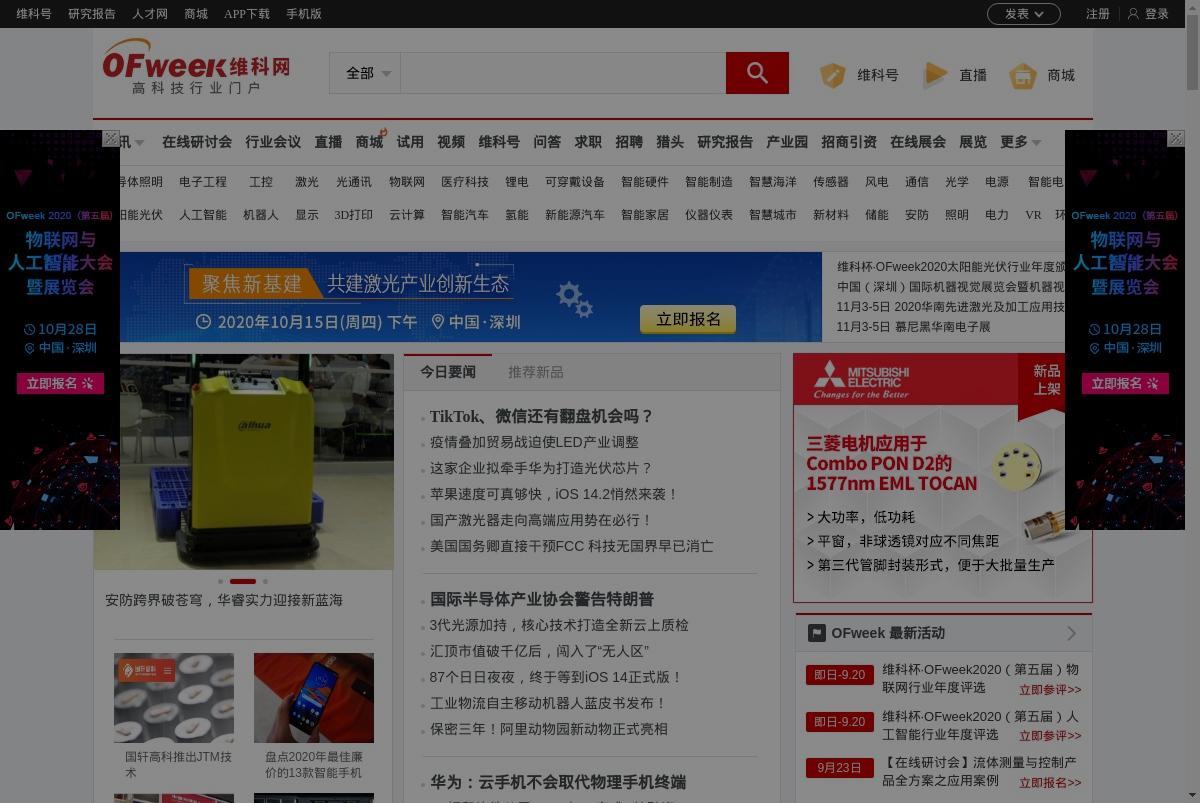Image resolution: width=1200 pixels, height=803 pixels.
Task: Close the left floating ad banner
Action: coord(111,139)
